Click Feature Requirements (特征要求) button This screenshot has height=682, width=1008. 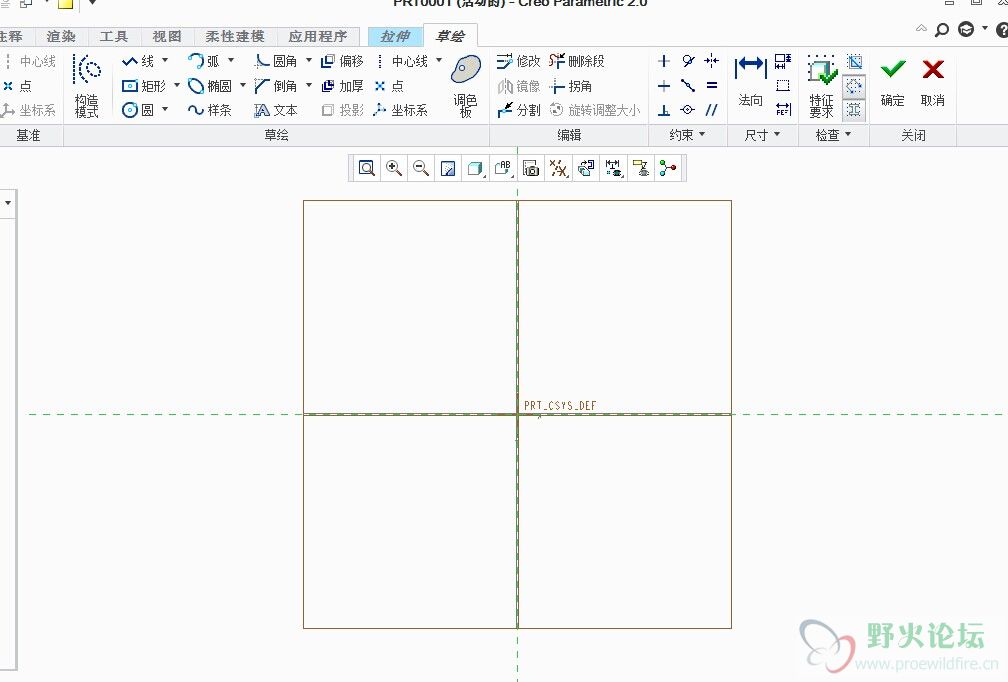click(822, 85)
